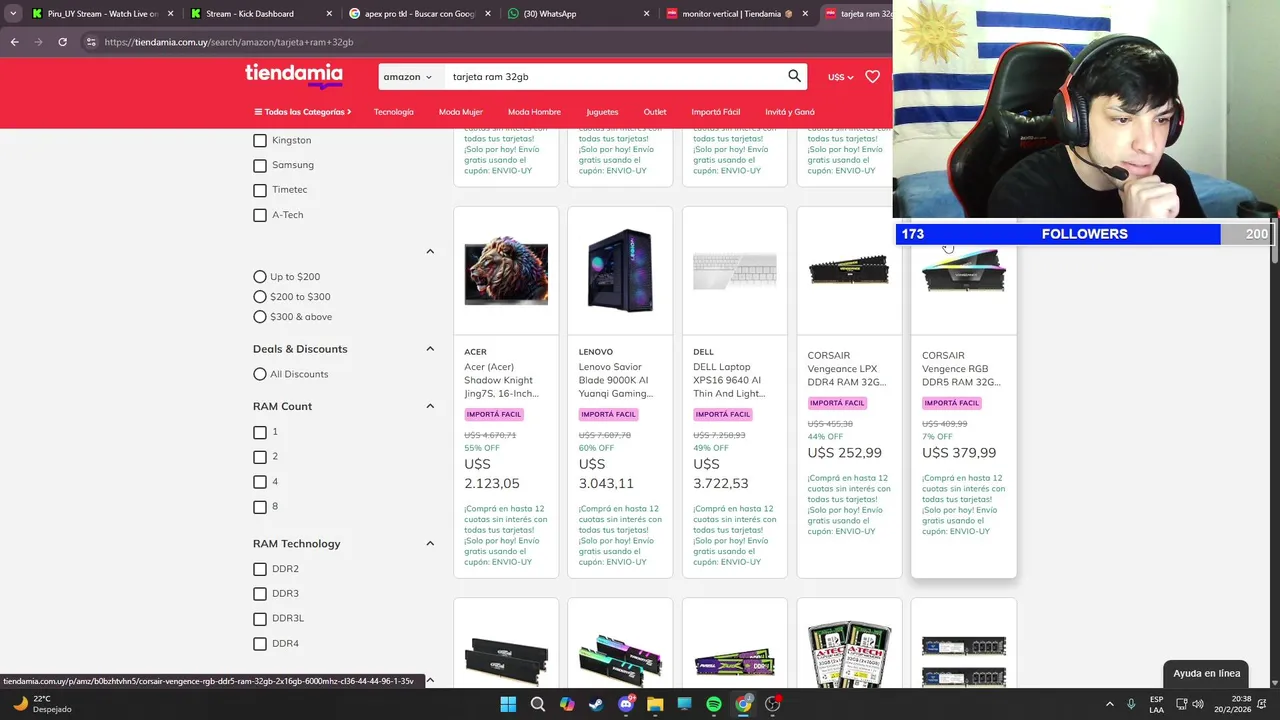Open Steam from the taskbar
Screen dimensions: 1280x720
pos(596,704)
